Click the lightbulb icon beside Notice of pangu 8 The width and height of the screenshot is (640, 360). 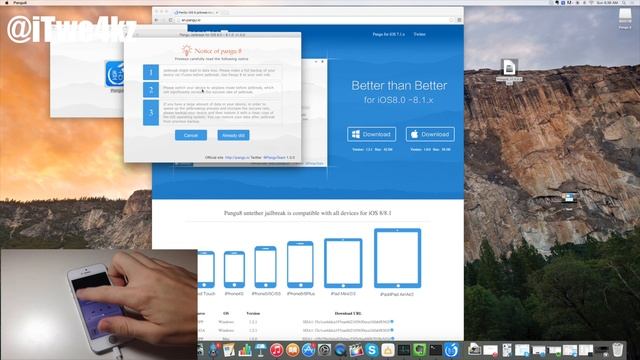[187, 50]
